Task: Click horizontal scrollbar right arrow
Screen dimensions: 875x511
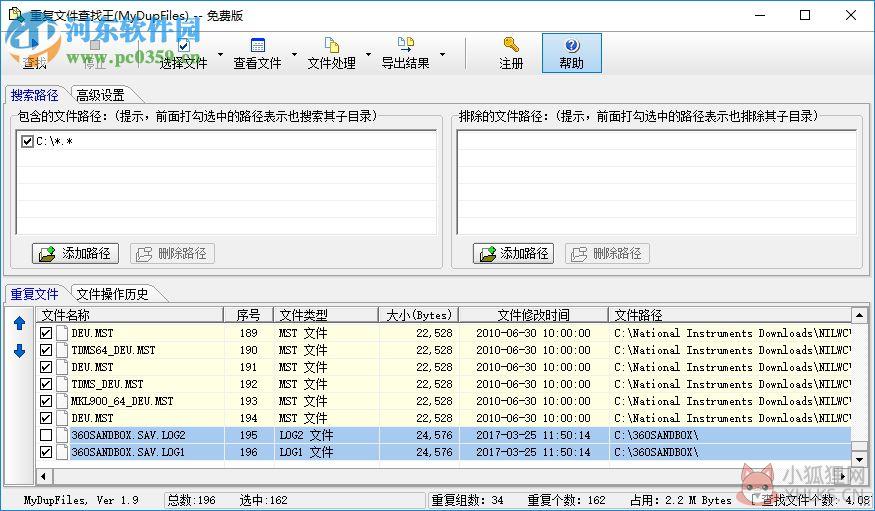Action: coord(844,476)
